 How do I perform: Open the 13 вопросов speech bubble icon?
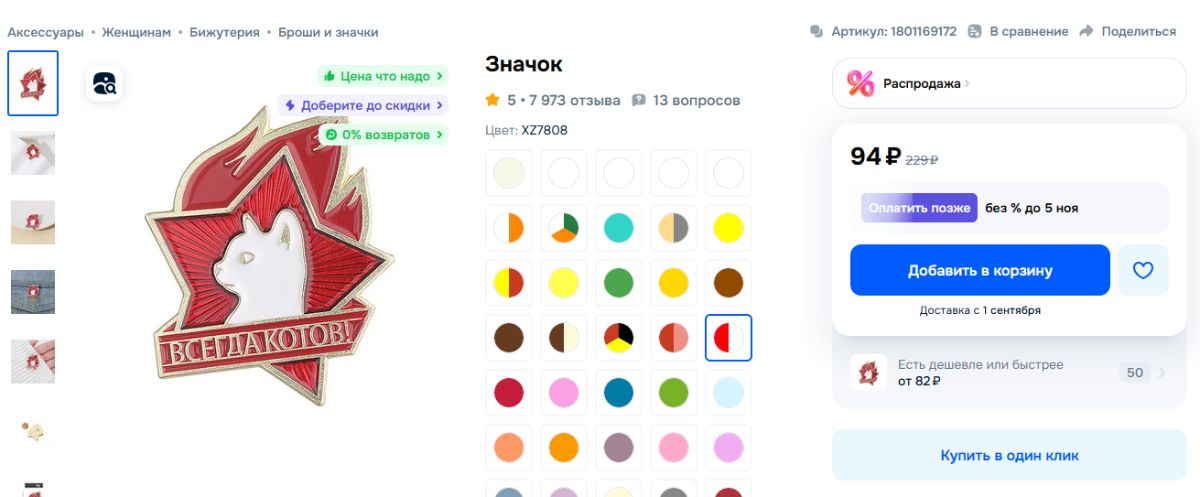[x=639, y=101]
